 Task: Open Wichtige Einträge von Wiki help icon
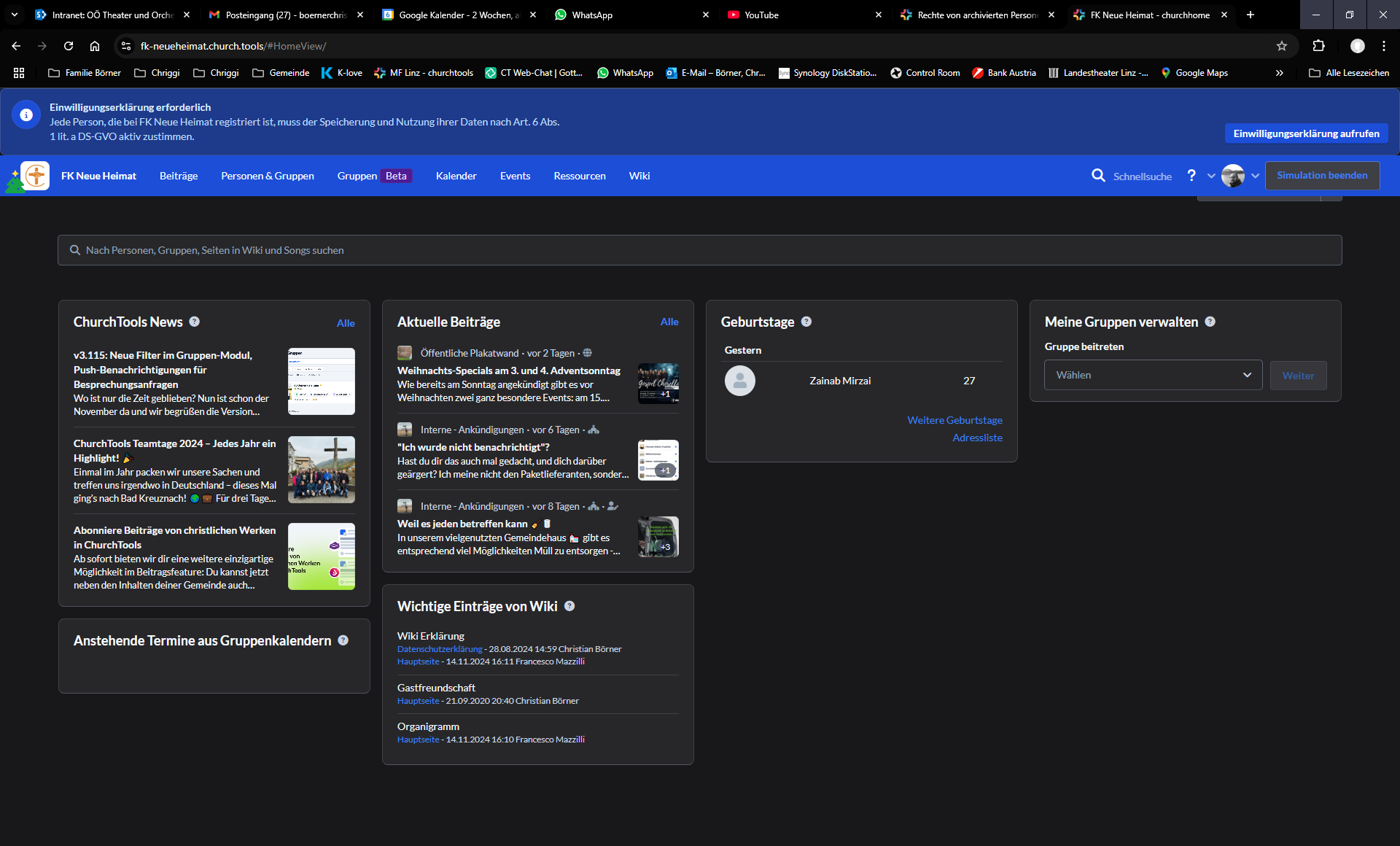569,606
